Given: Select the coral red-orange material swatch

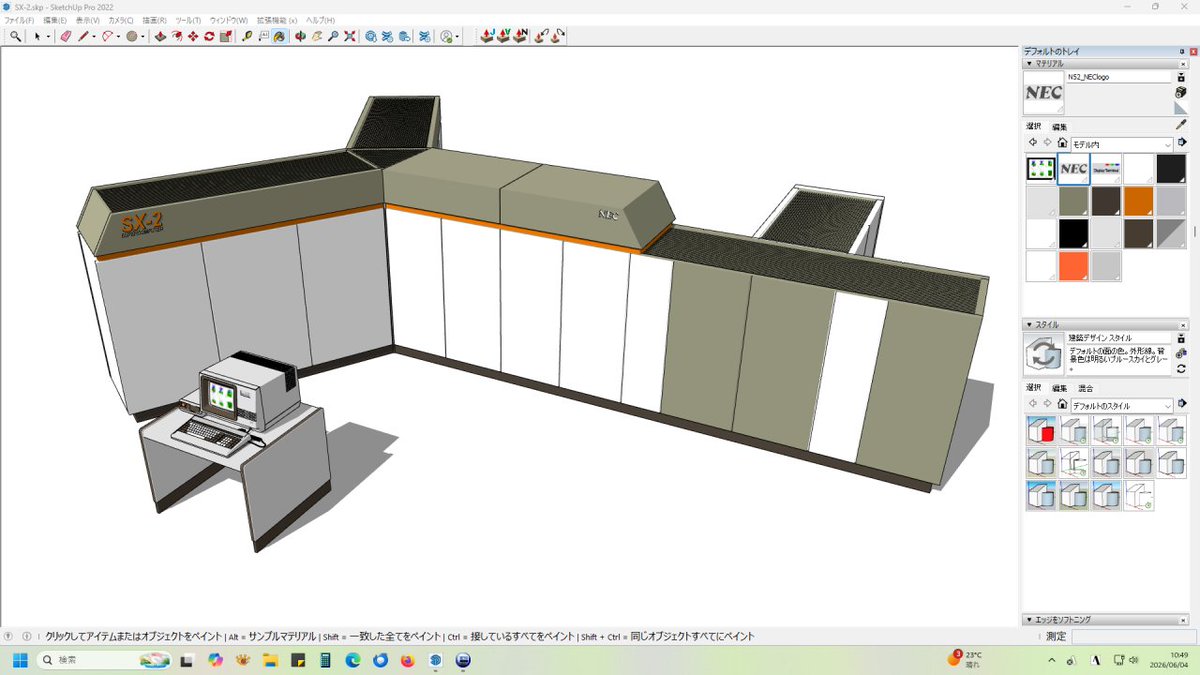Looking at the screenshot, I should click(x=1073, y=265).
